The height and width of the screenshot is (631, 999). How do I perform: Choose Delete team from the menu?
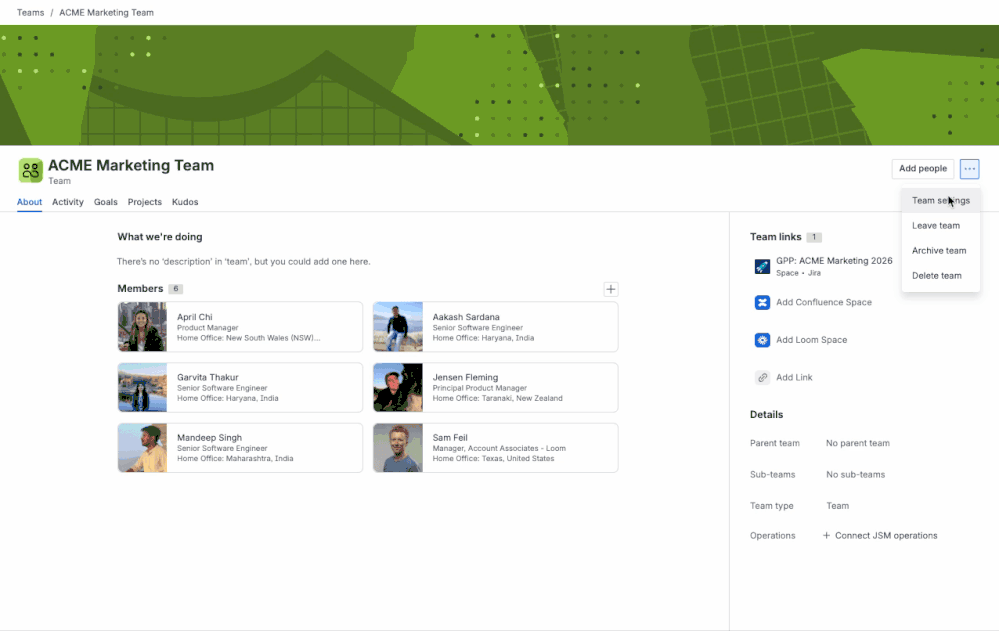click(x=940, y=276)
